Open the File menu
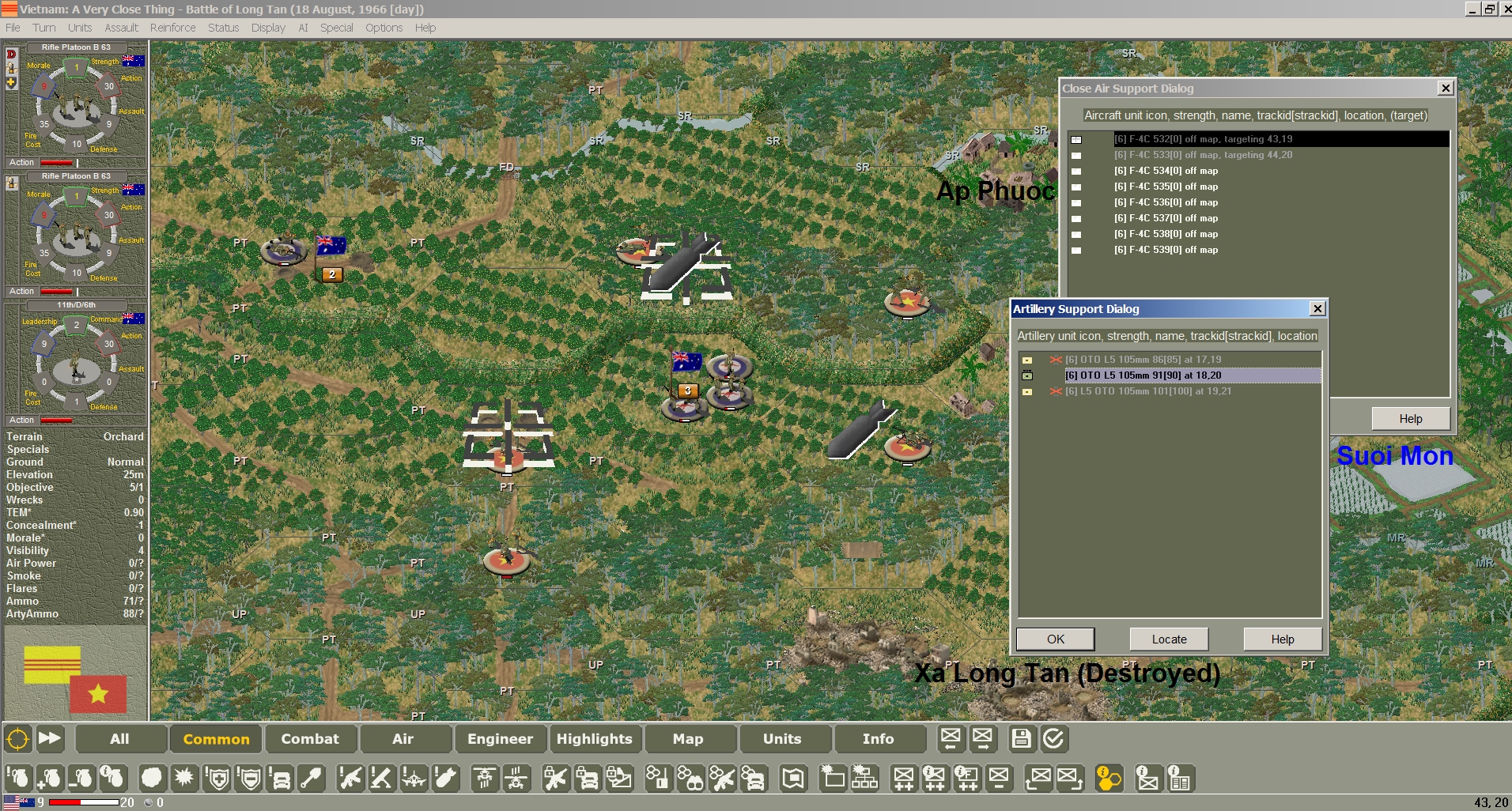 click(13, 28)
